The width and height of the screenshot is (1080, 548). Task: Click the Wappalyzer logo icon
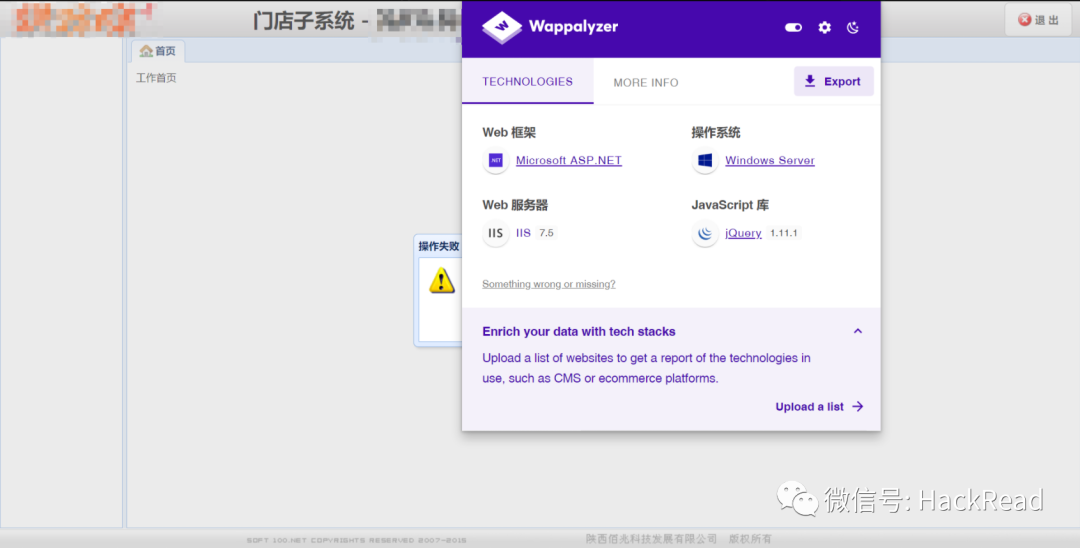[x=501, y=28]
